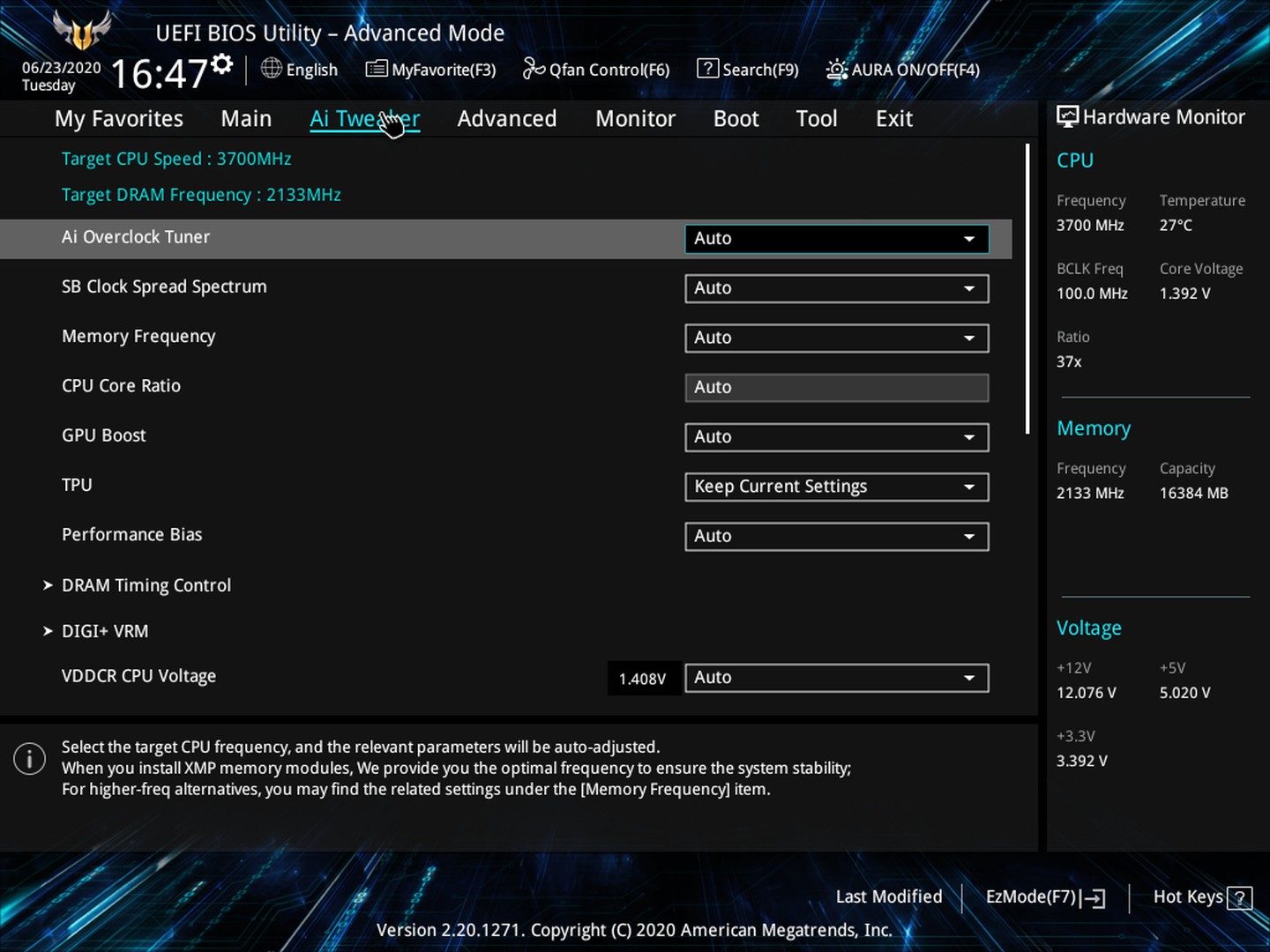Open the My Favorites tab
This screenshot has width=1270, height=952.
(x=119, y=119)
